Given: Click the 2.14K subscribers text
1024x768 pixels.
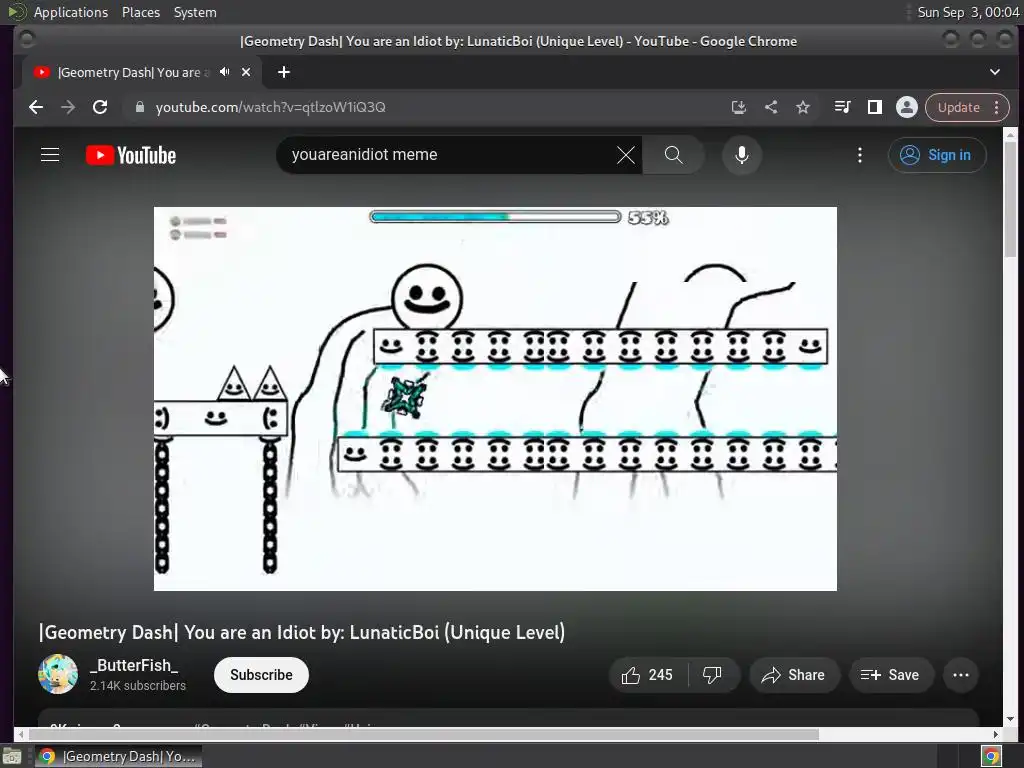Looking at the screenshot, I should [138, 686].
